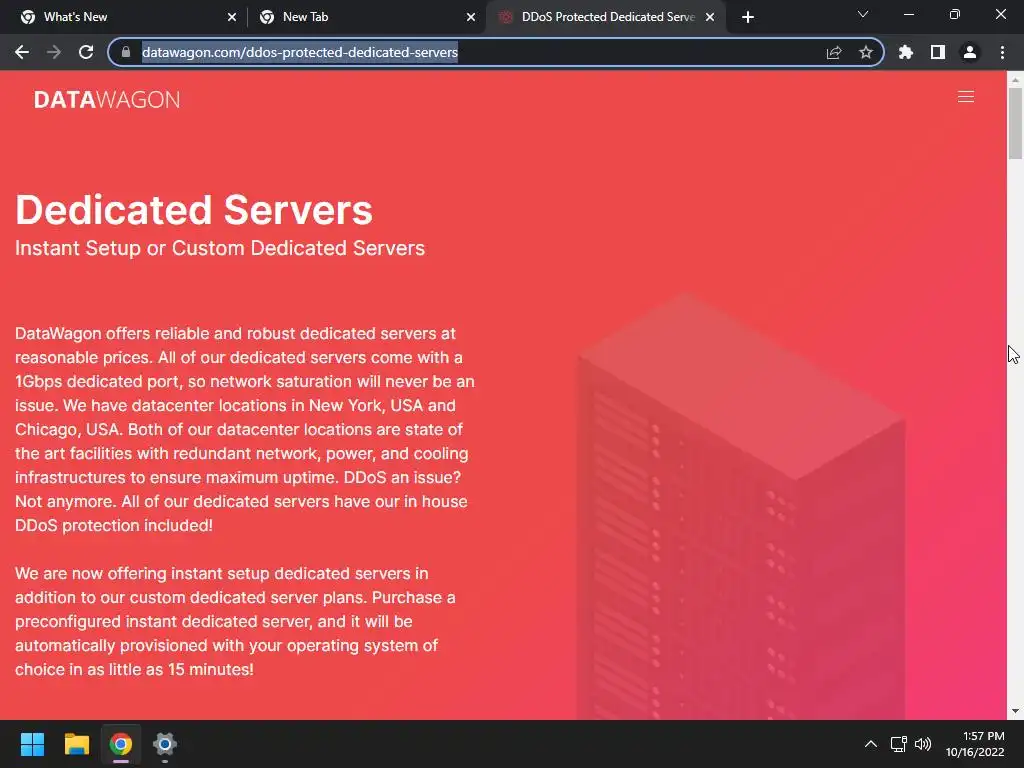Open the volume tray icon
This screenshot has width=1024, height=768.
click(923, 744)
